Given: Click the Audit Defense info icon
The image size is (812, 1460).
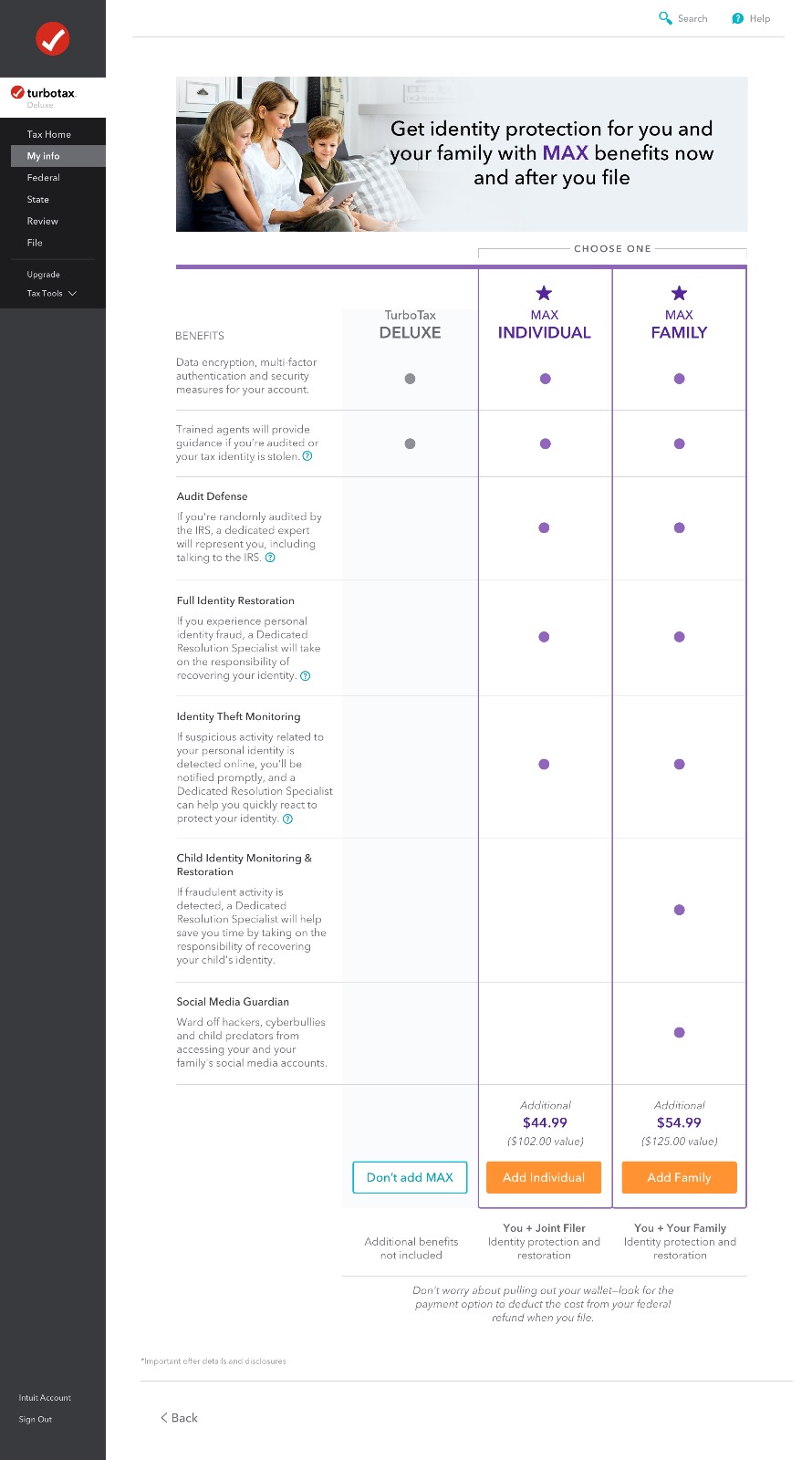Looking at the screenshot, I should pyautogui.click(x=270, y=558).
